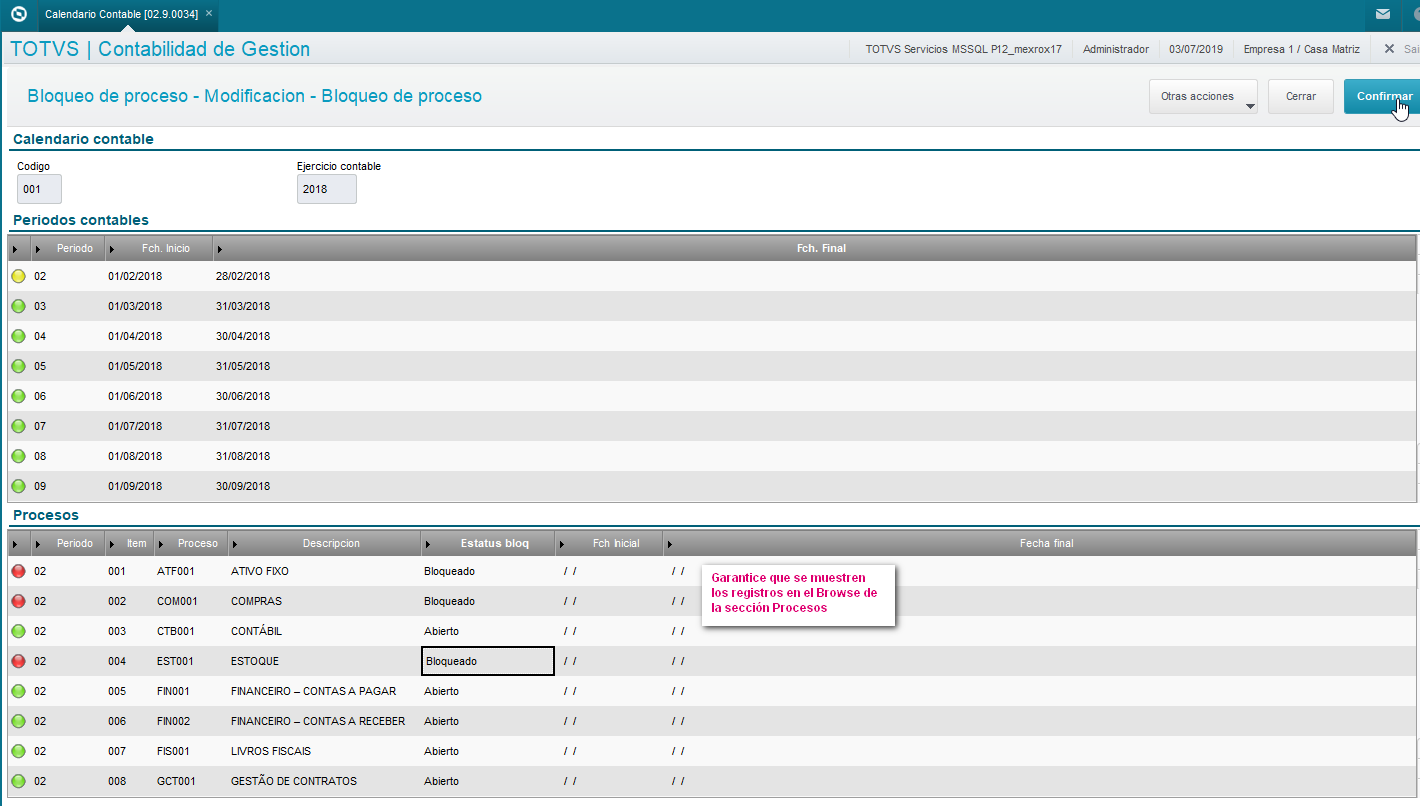This screenshot has height=806, width=1420.
Task: Click green status icon of period 05
Action: 18,366
